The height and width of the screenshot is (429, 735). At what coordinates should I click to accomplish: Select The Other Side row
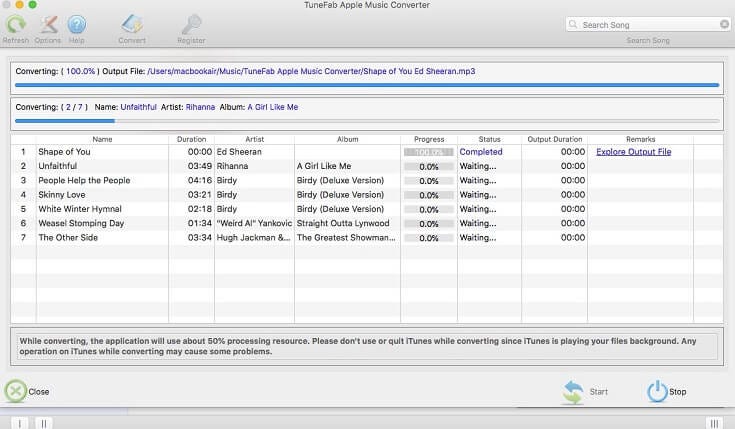(367, 238)
